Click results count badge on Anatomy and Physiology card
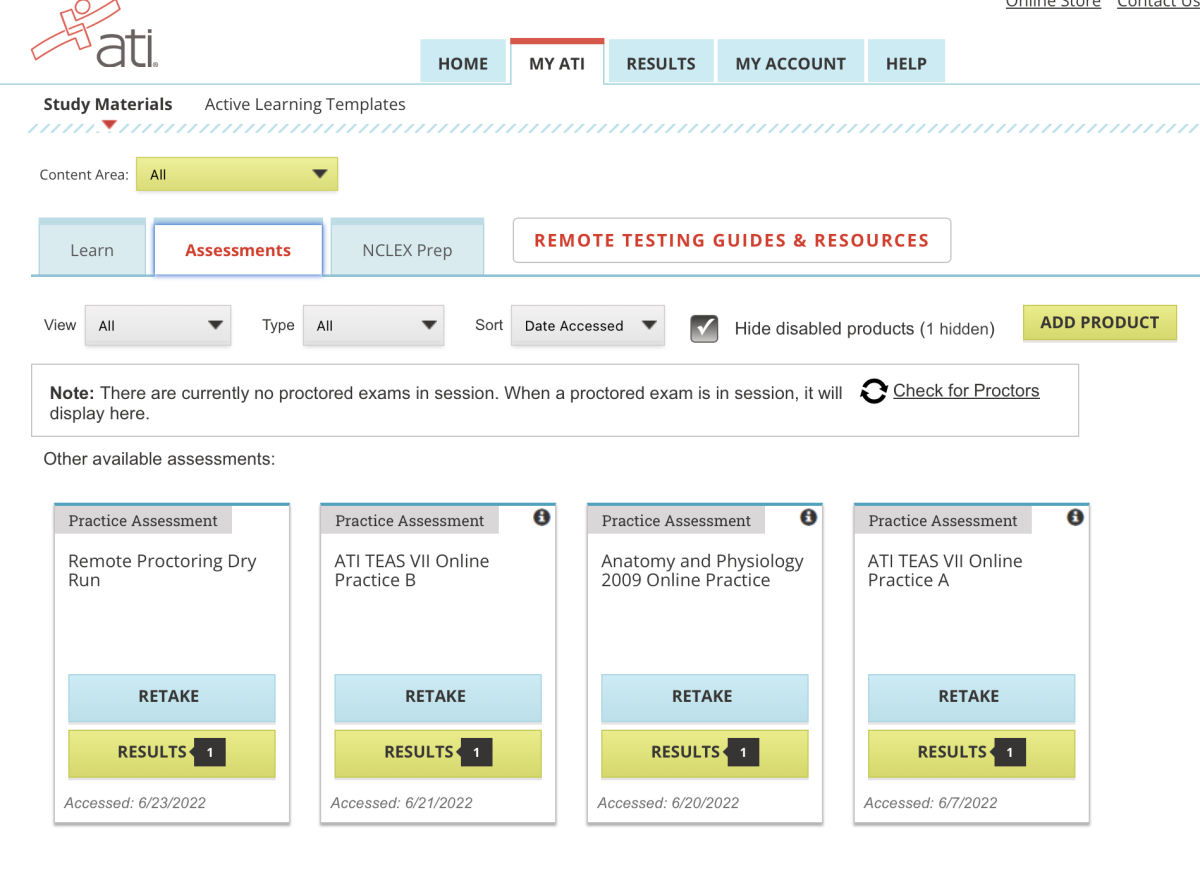Screen dimensions: 1200x884 (743, 753)
